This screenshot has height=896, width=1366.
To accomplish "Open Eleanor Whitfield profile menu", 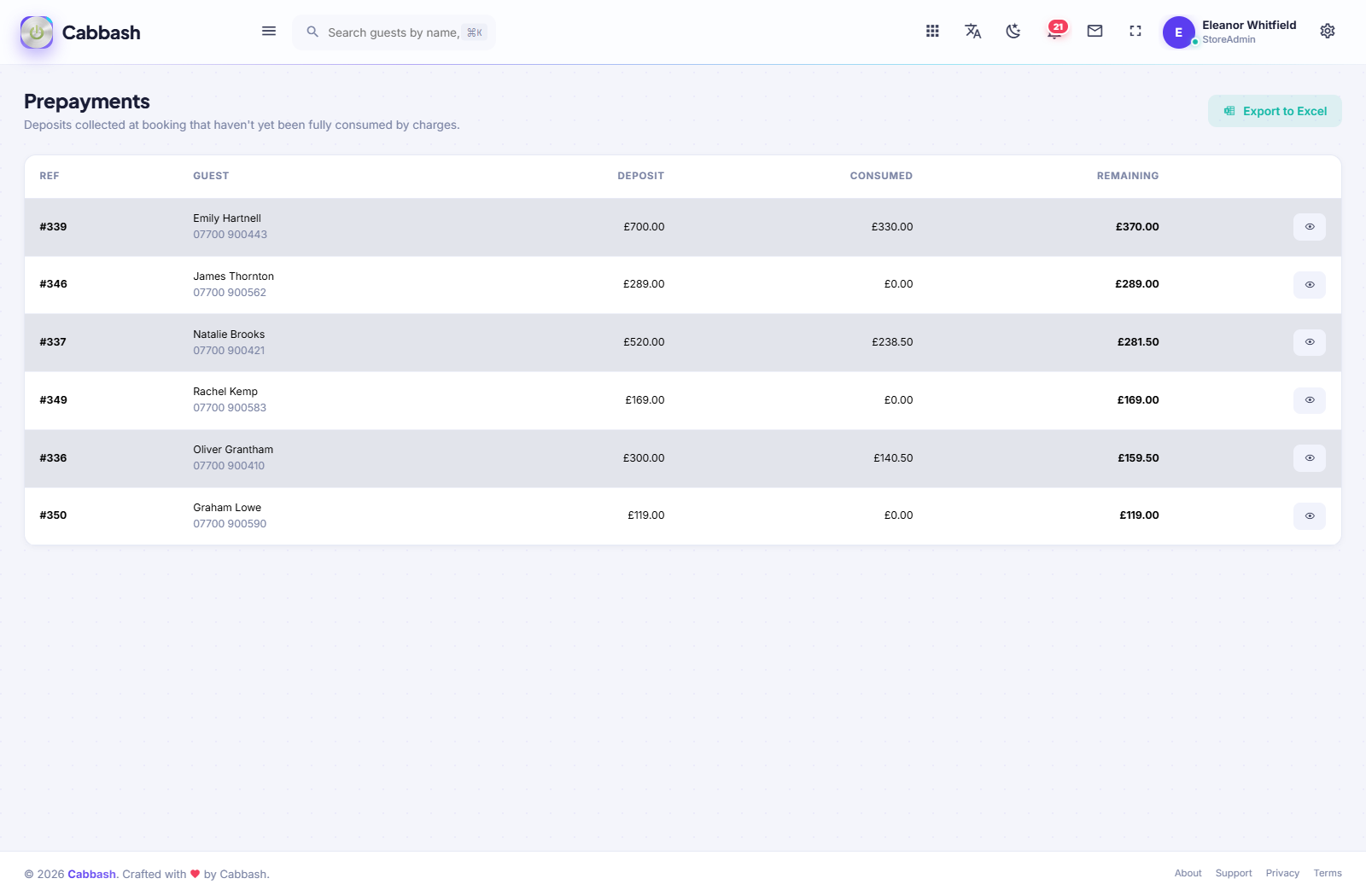I will tap(1229, 32).
